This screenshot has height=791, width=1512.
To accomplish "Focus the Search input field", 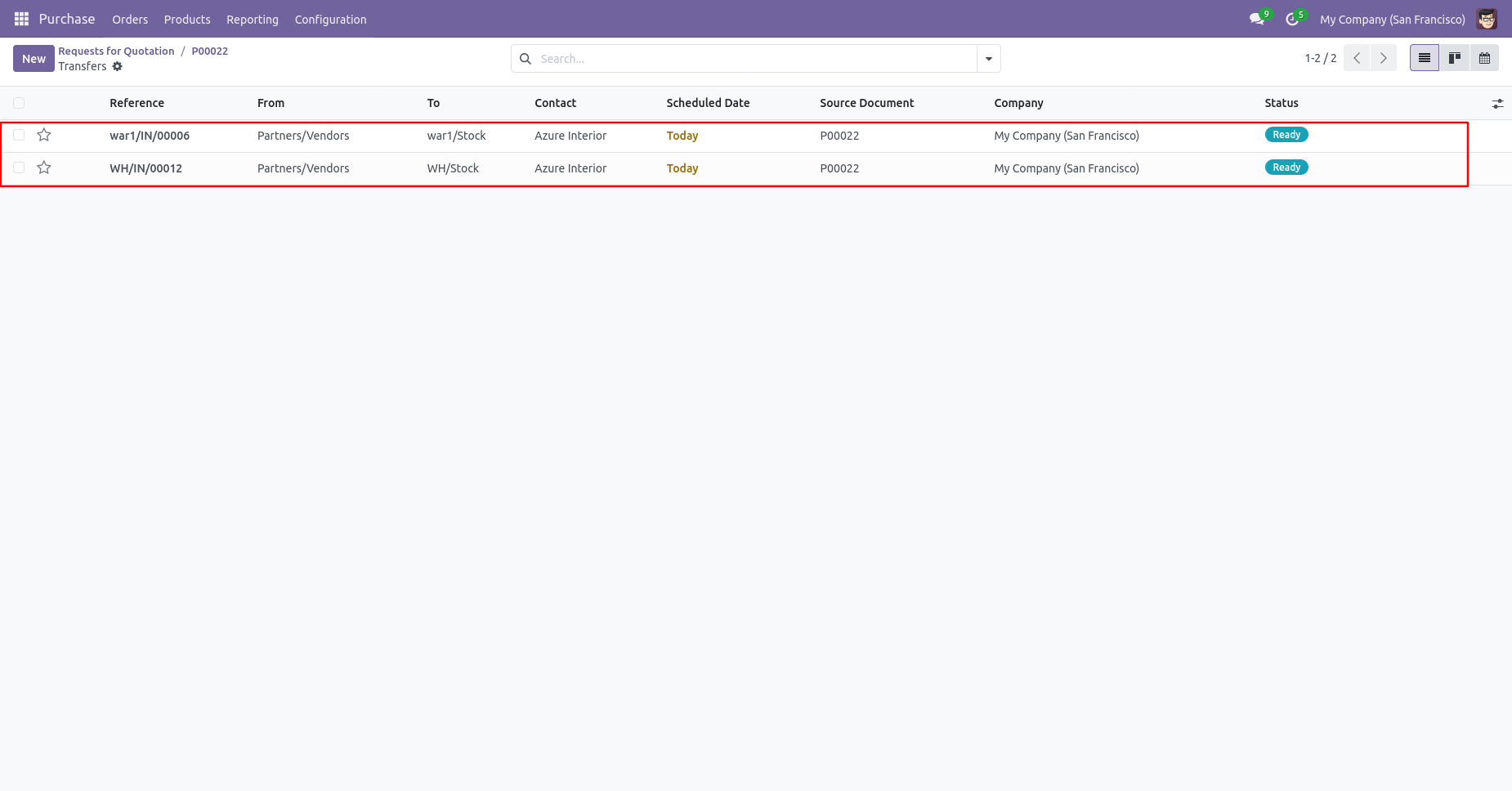I will click(756, 59).
